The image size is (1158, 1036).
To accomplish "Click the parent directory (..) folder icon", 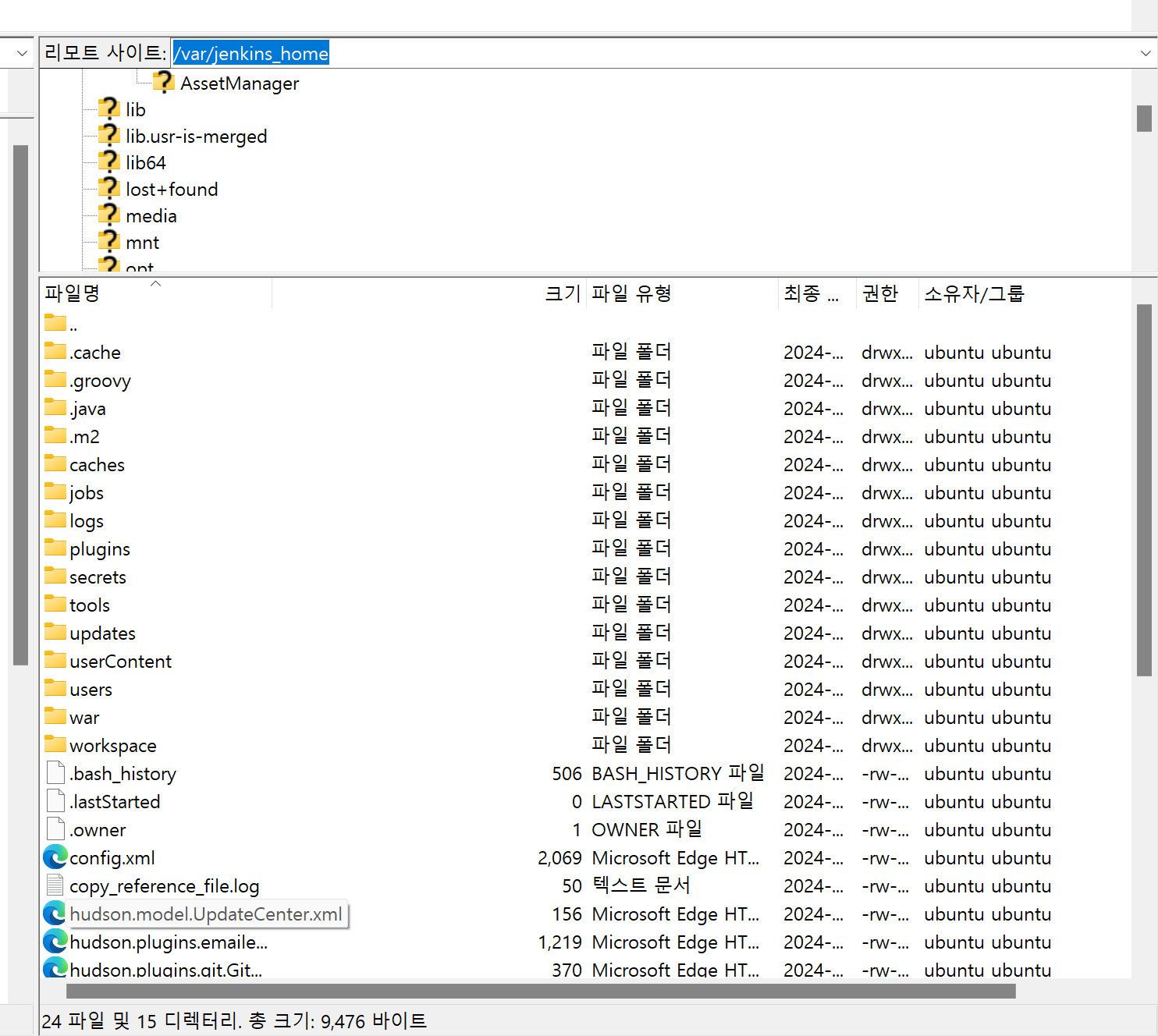I will click(55, 322).
